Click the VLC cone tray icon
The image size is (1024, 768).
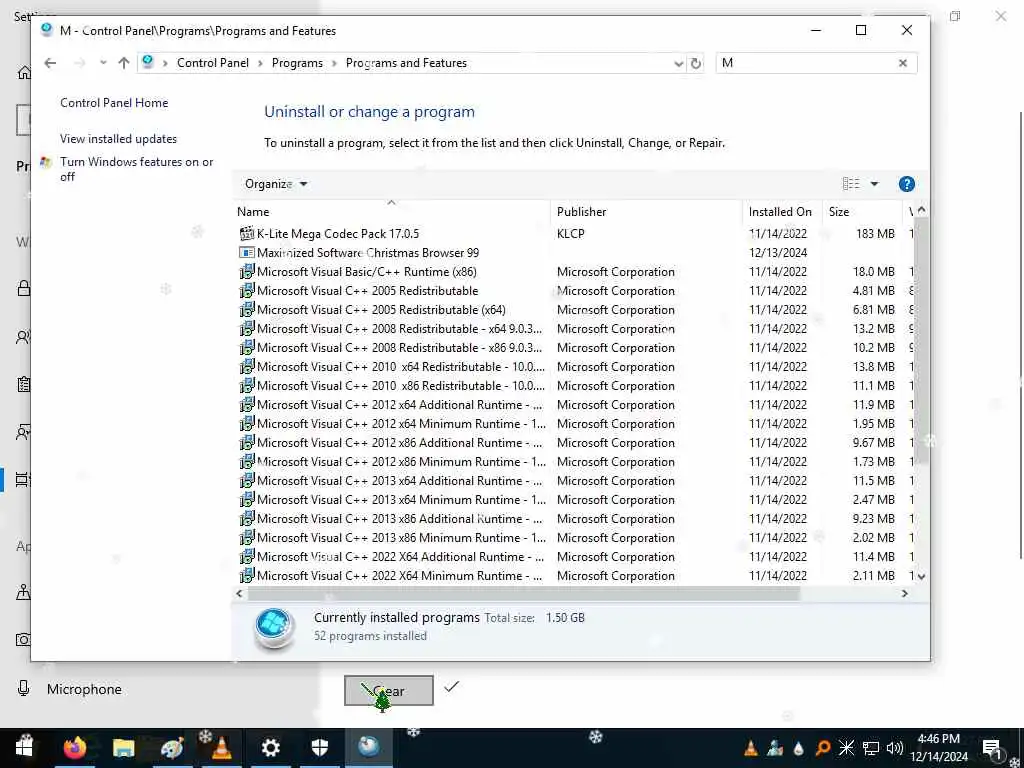[751, 748]
